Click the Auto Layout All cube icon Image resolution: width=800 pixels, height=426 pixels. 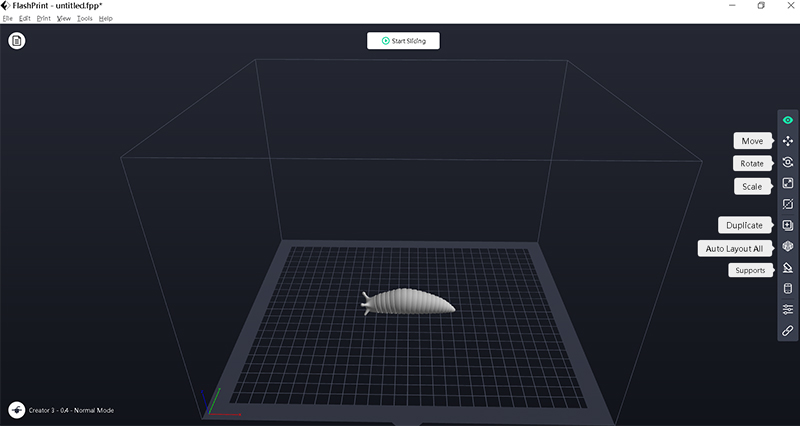coord(788,246)
